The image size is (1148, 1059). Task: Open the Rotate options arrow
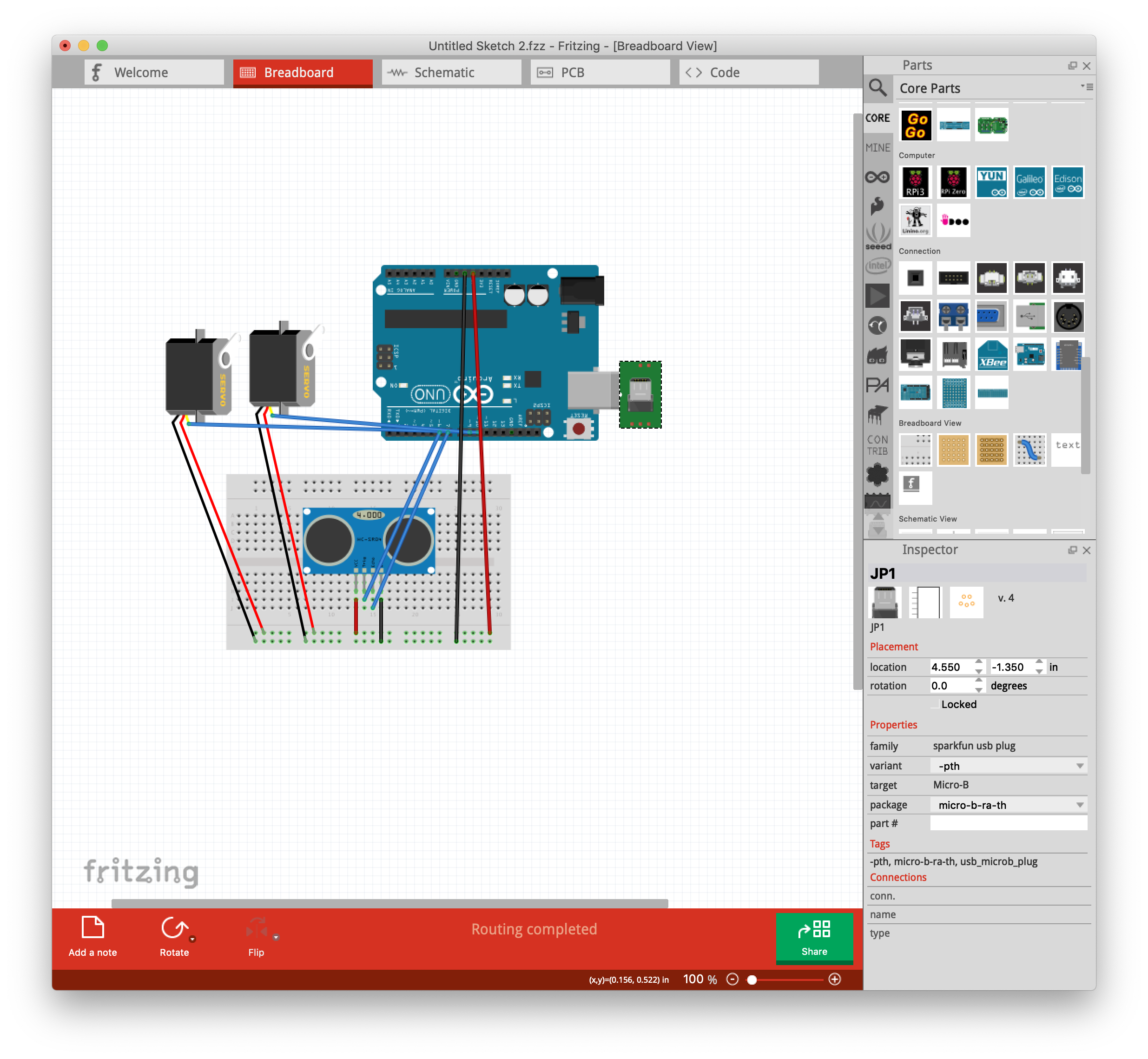(x=192, y=939)
